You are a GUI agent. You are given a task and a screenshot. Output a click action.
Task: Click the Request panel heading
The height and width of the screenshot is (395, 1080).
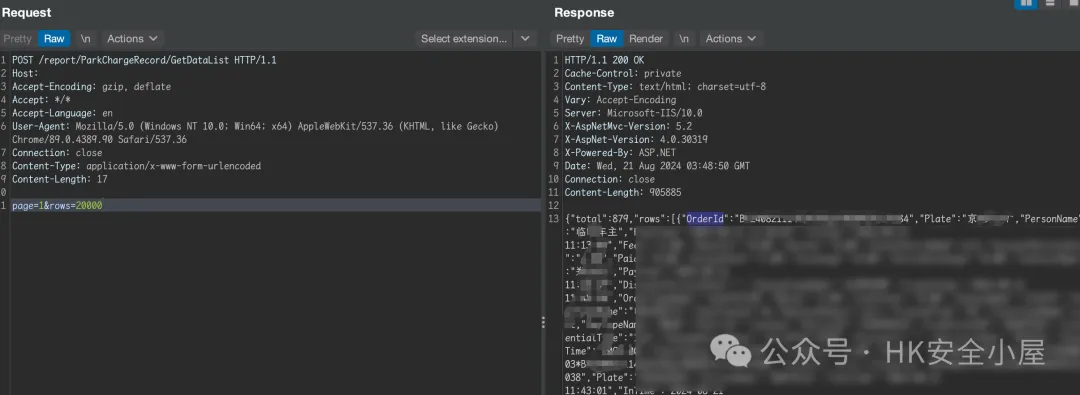click(27, 12)
